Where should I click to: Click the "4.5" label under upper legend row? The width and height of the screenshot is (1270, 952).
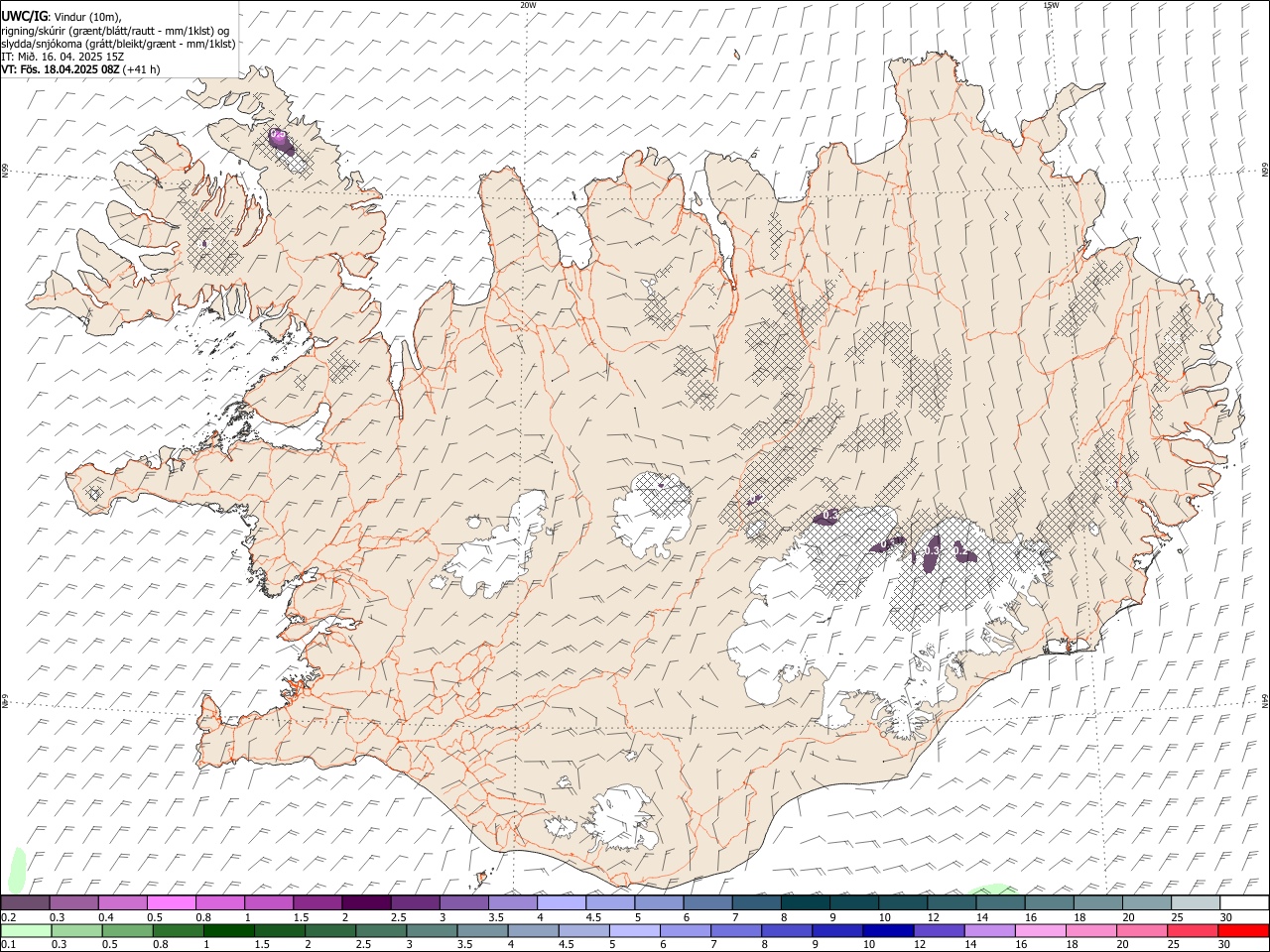[x=592, y=917]
